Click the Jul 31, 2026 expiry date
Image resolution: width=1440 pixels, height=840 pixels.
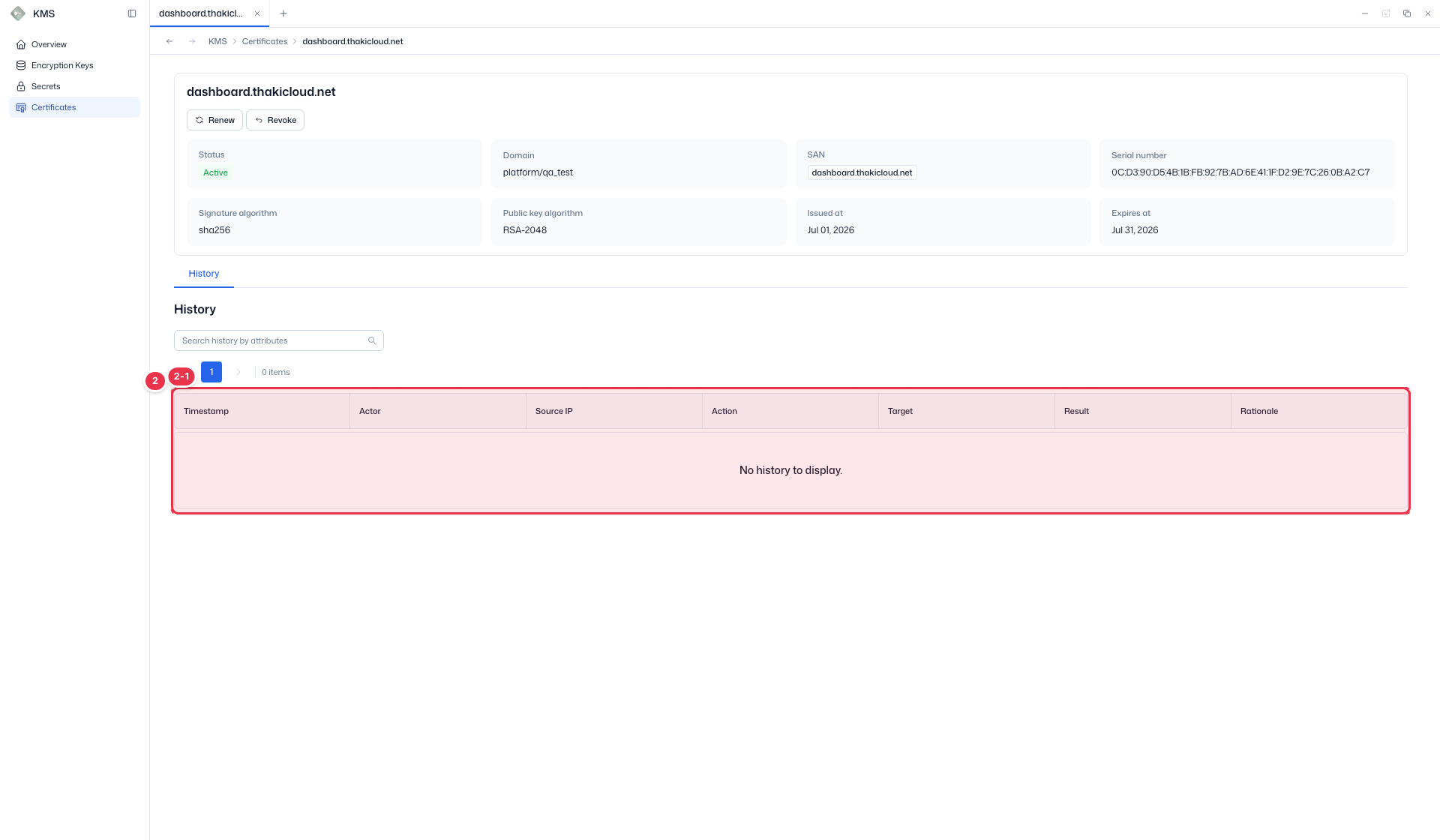1135,230
